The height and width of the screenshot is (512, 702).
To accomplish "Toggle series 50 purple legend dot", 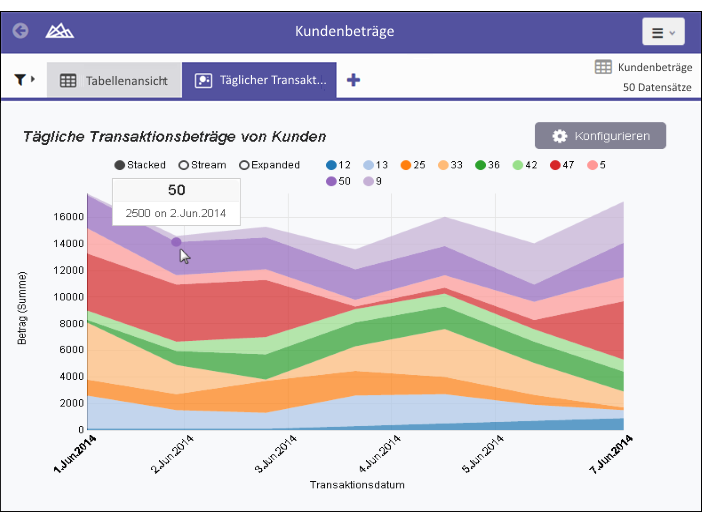I will [x=332, y=181].
